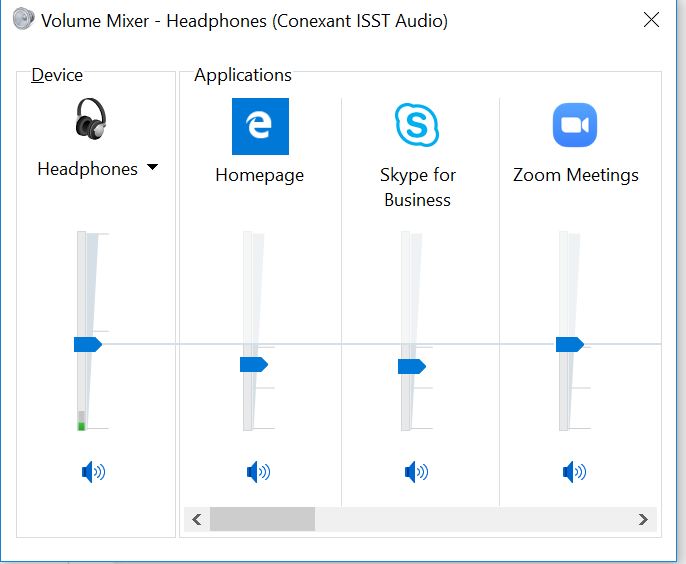Viewport: 686px width, 564px height.
Task: Click the speaker icon in the title bar
Action: pos(23,19)
